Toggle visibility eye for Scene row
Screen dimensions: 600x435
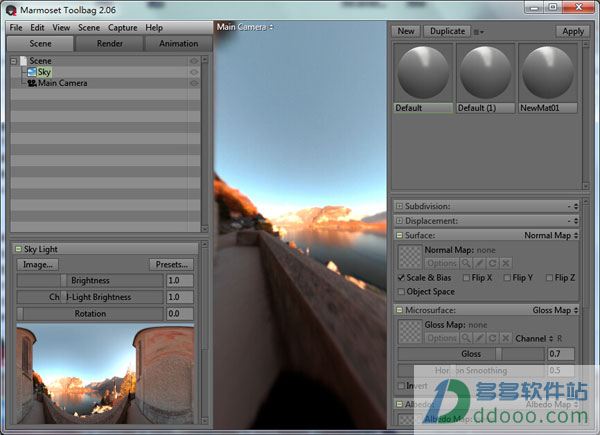pos(194,61)
